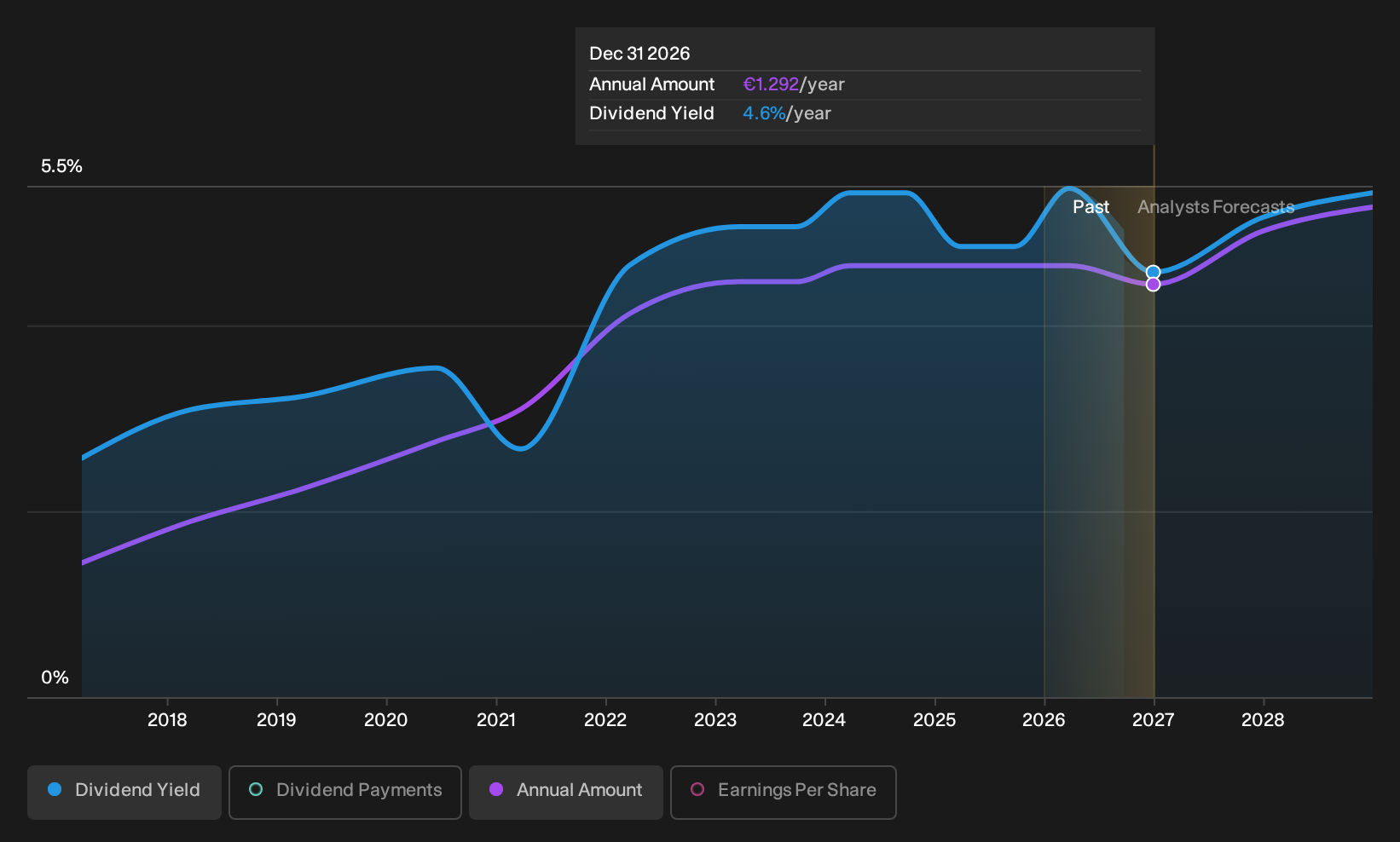Screen dimensions: 1400x842
Task: Select the 2024 x-axis label
Action: [x=824, y=720]
